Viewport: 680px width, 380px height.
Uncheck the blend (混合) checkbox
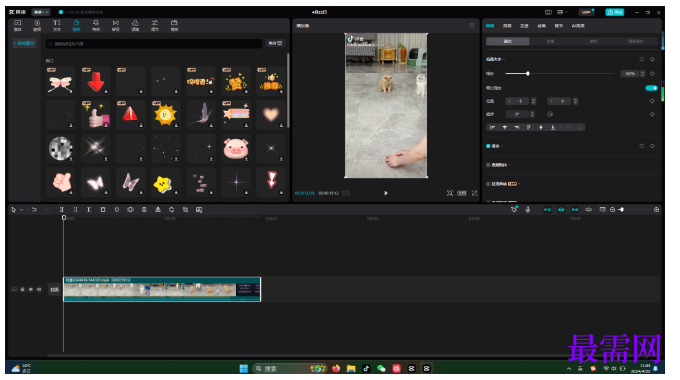[x=488, y=146]
